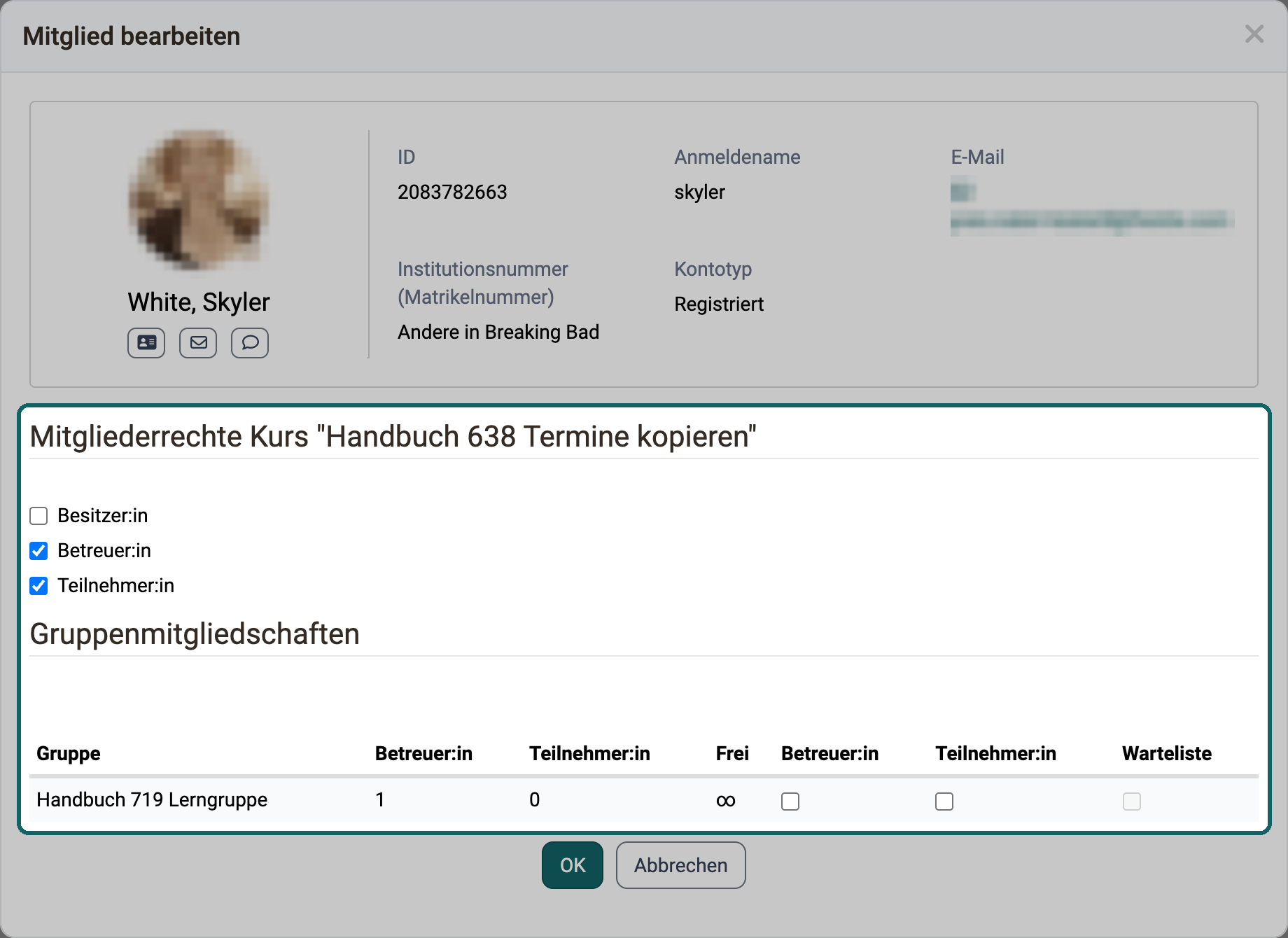Click Skyler White's profile picture
This screenshot has height=938, width=1288.
[199, 200]
